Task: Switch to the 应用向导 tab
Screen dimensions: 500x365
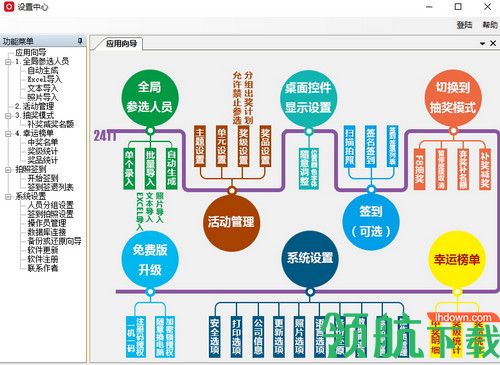Action: point(121,44)
